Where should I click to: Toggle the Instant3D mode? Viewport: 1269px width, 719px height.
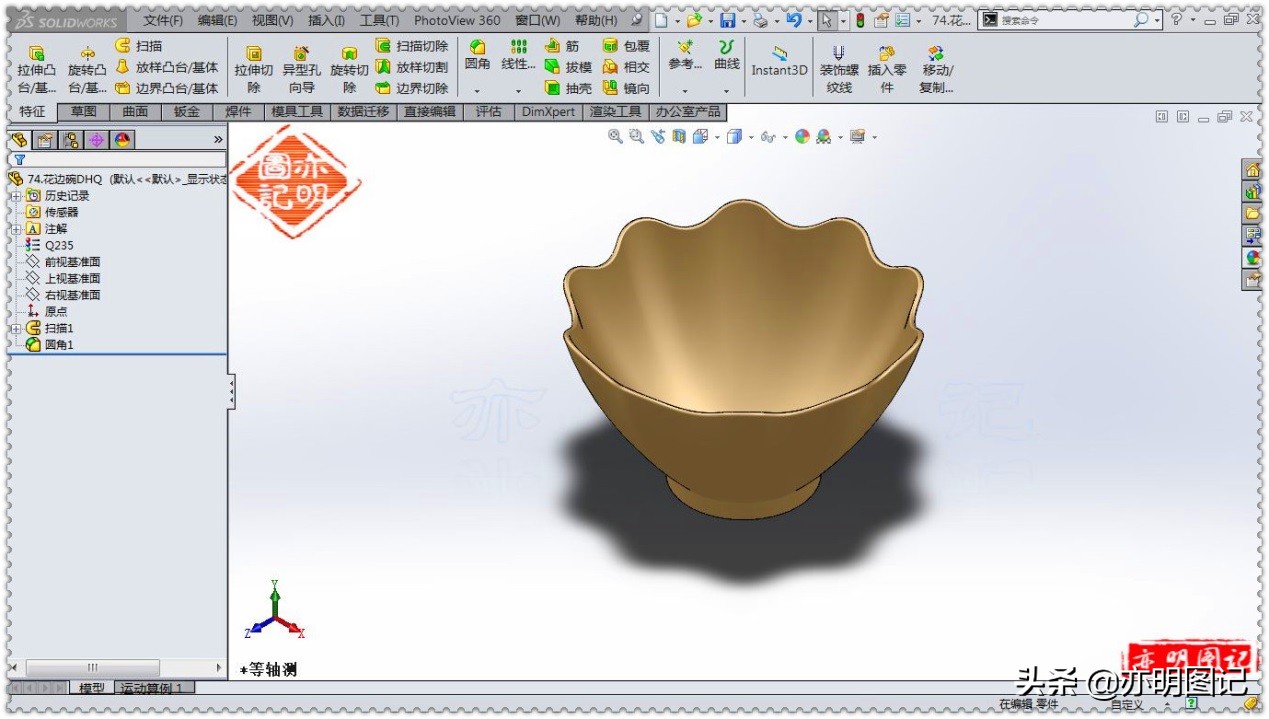(x=779, y=60)
